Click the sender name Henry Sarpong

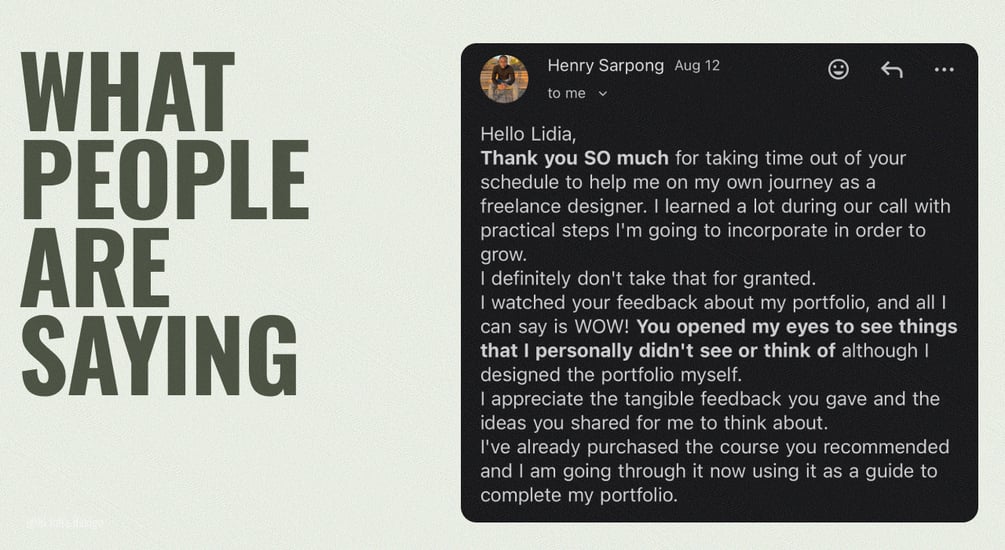tap(605, 66)
